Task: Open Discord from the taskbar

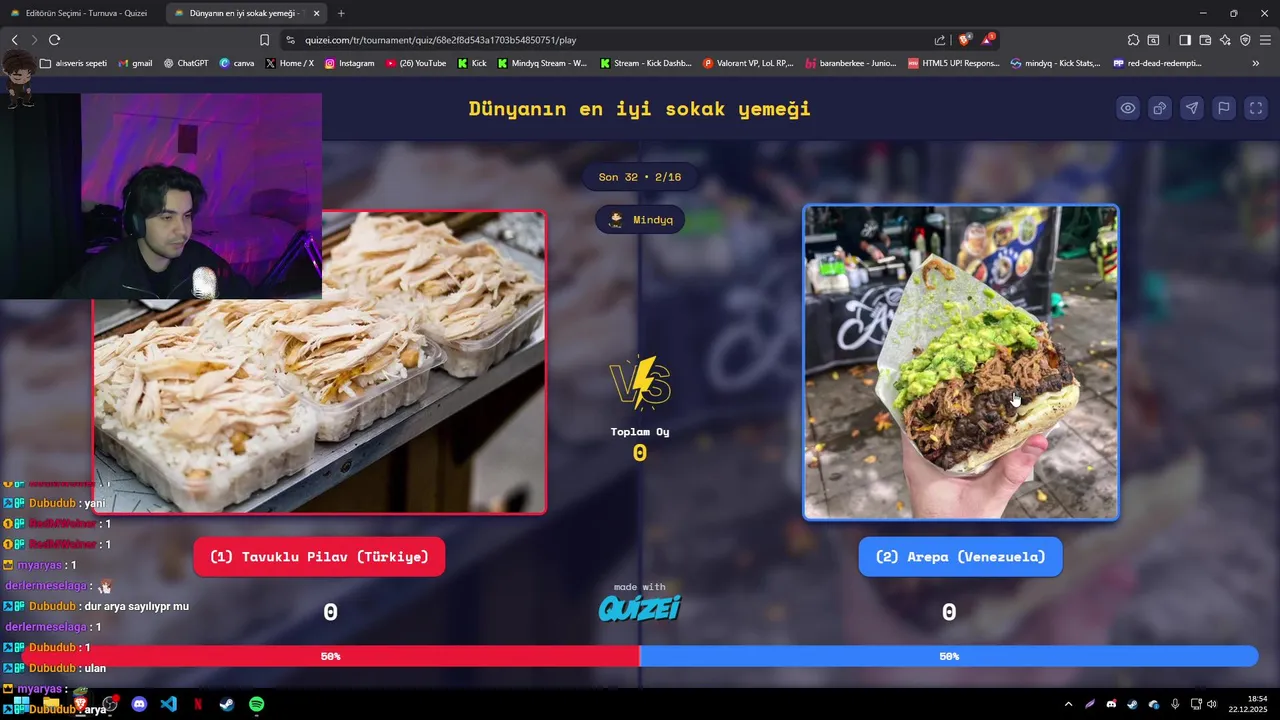Action: click(x=139, y=704)
